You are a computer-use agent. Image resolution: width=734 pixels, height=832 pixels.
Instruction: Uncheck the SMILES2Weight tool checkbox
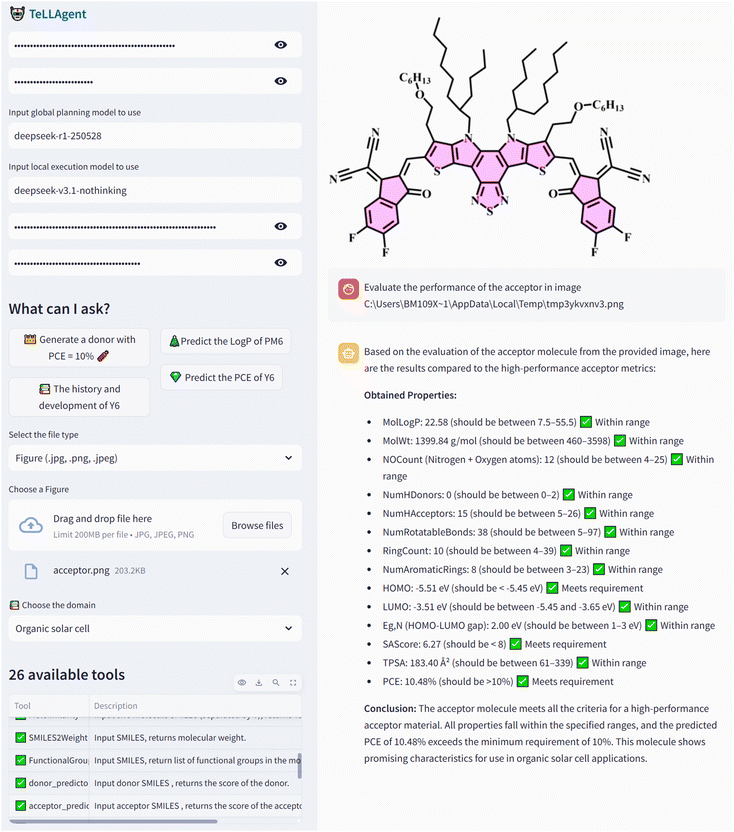[21, 738]
